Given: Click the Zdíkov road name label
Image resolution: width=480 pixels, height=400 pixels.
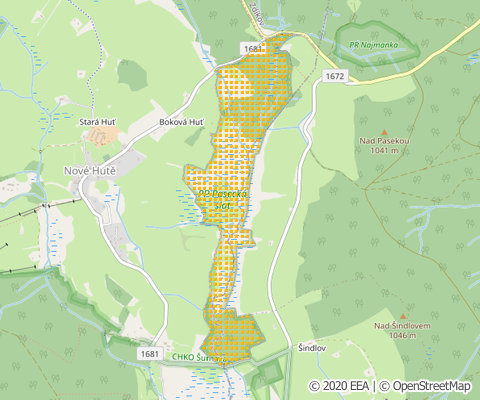Looking at the screenshot, I should pyautogui.click(x=256, y=14).
